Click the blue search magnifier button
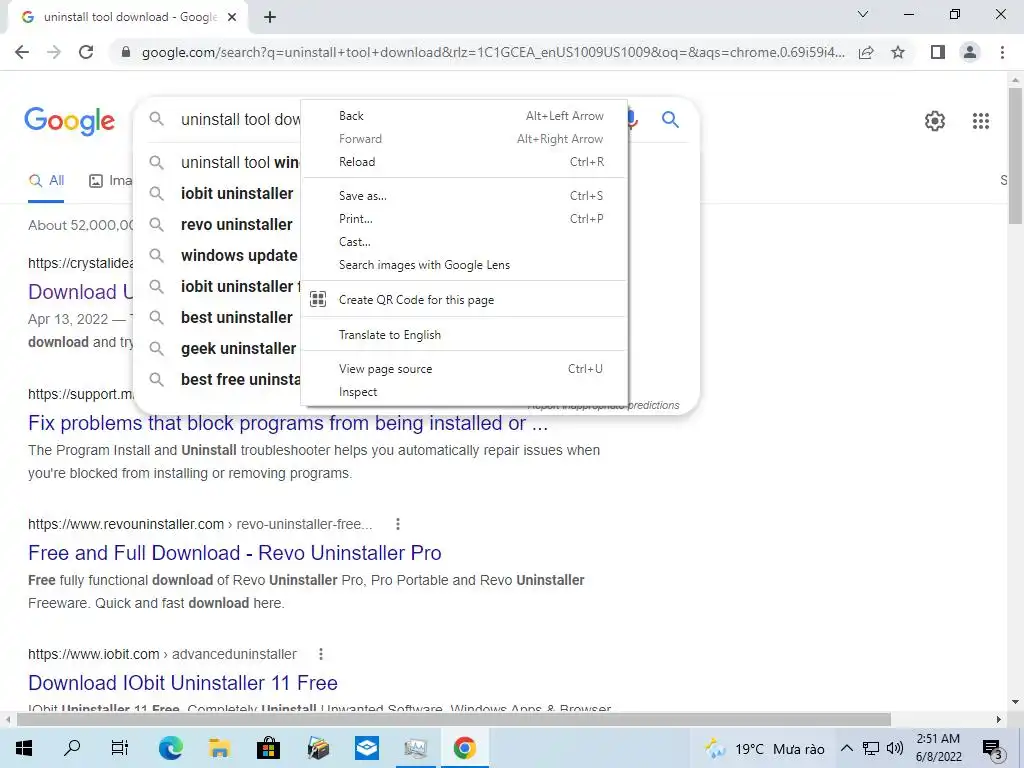Viewport: 1024px width, 768px height. [x=670, y=119]
